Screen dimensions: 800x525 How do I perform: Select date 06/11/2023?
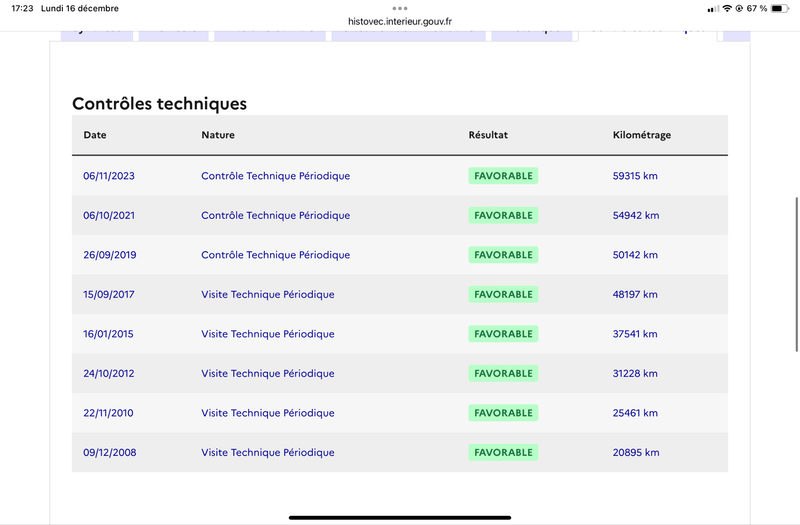pos(109,176)
